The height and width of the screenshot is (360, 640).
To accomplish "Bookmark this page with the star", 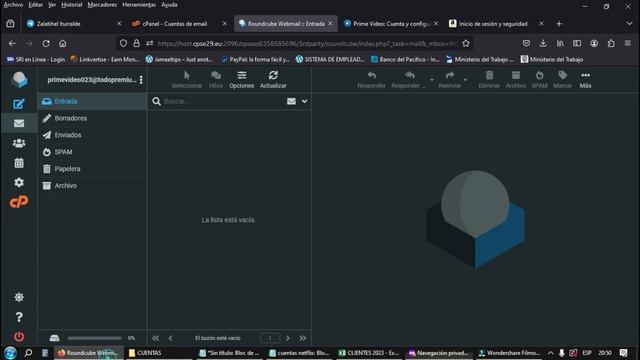I will [466, 43].
